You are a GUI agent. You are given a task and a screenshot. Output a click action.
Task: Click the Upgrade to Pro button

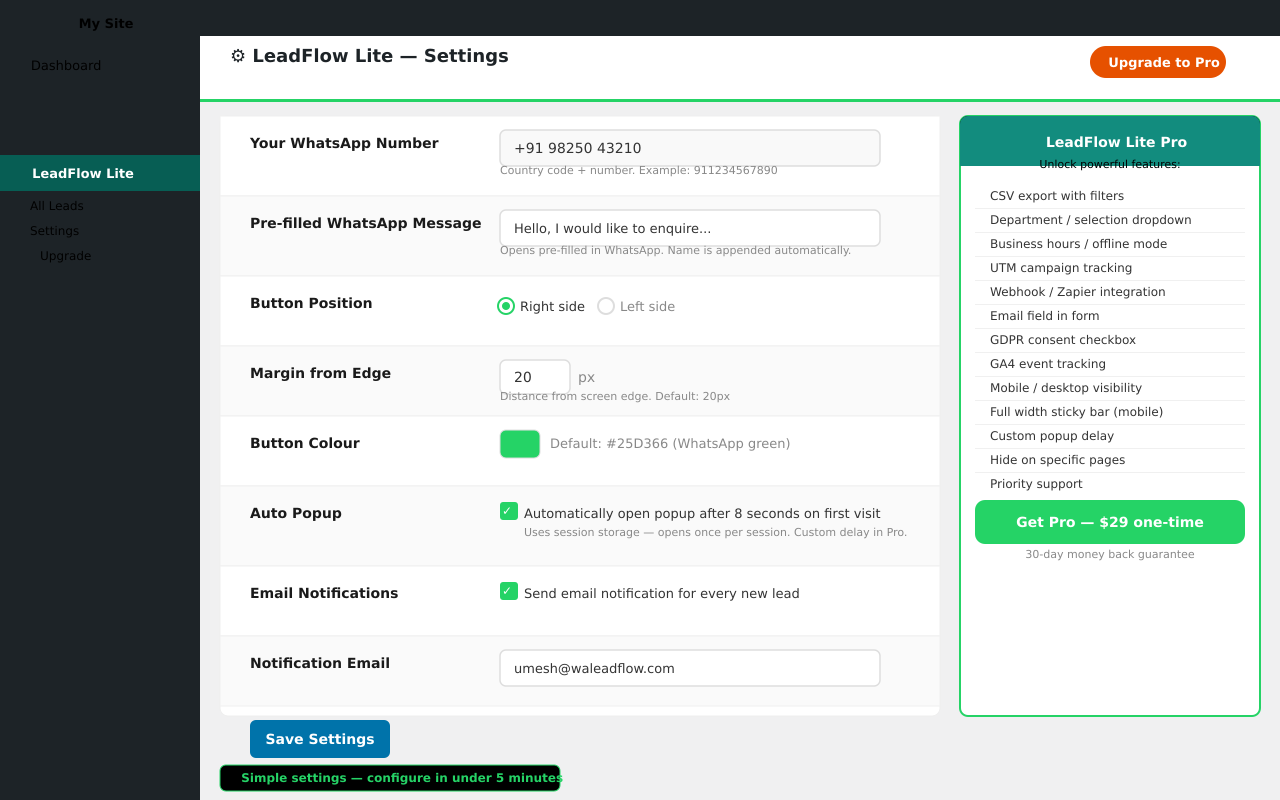[1158, 62]
